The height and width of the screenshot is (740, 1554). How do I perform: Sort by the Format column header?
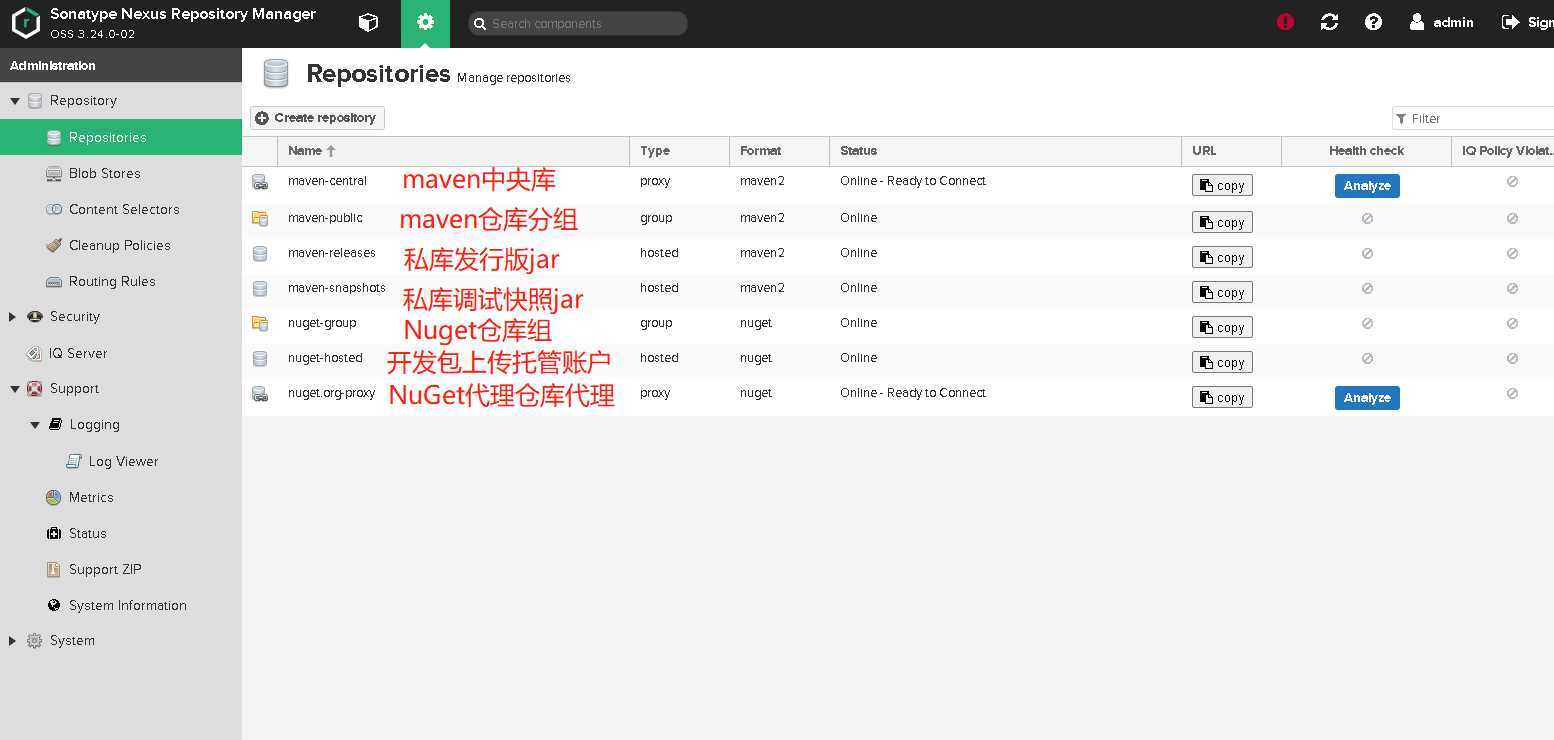pos(780,151)
